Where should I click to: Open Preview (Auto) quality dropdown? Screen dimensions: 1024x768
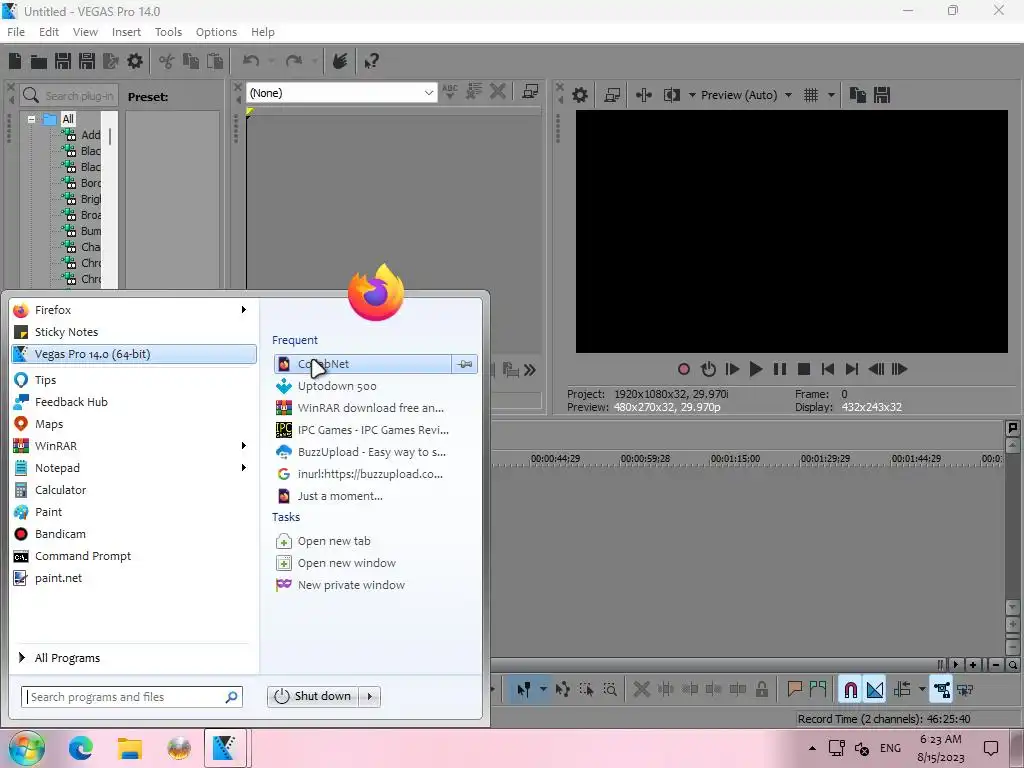pos(746,95)
